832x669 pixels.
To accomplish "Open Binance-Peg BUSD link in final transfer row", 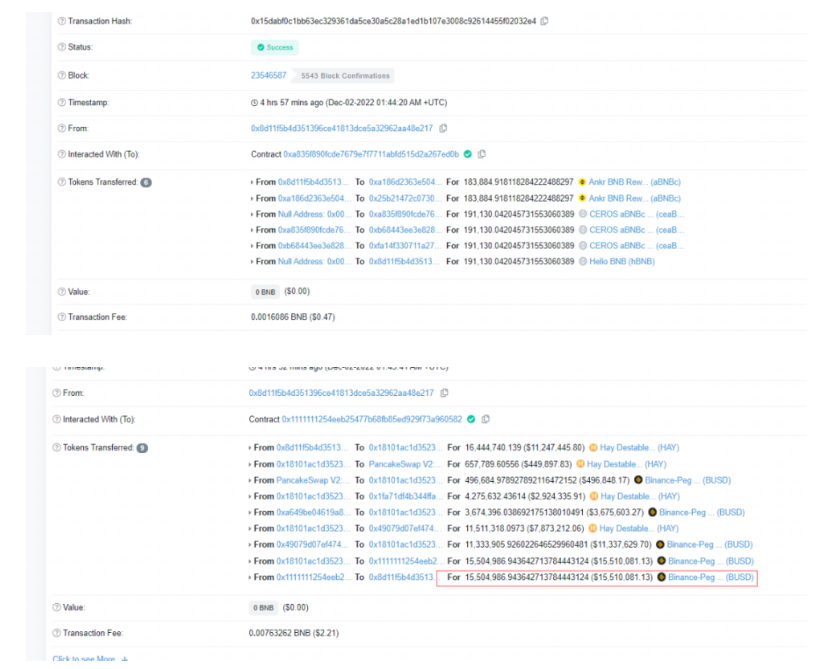I will pyautogui.click(x=711, y=577).
